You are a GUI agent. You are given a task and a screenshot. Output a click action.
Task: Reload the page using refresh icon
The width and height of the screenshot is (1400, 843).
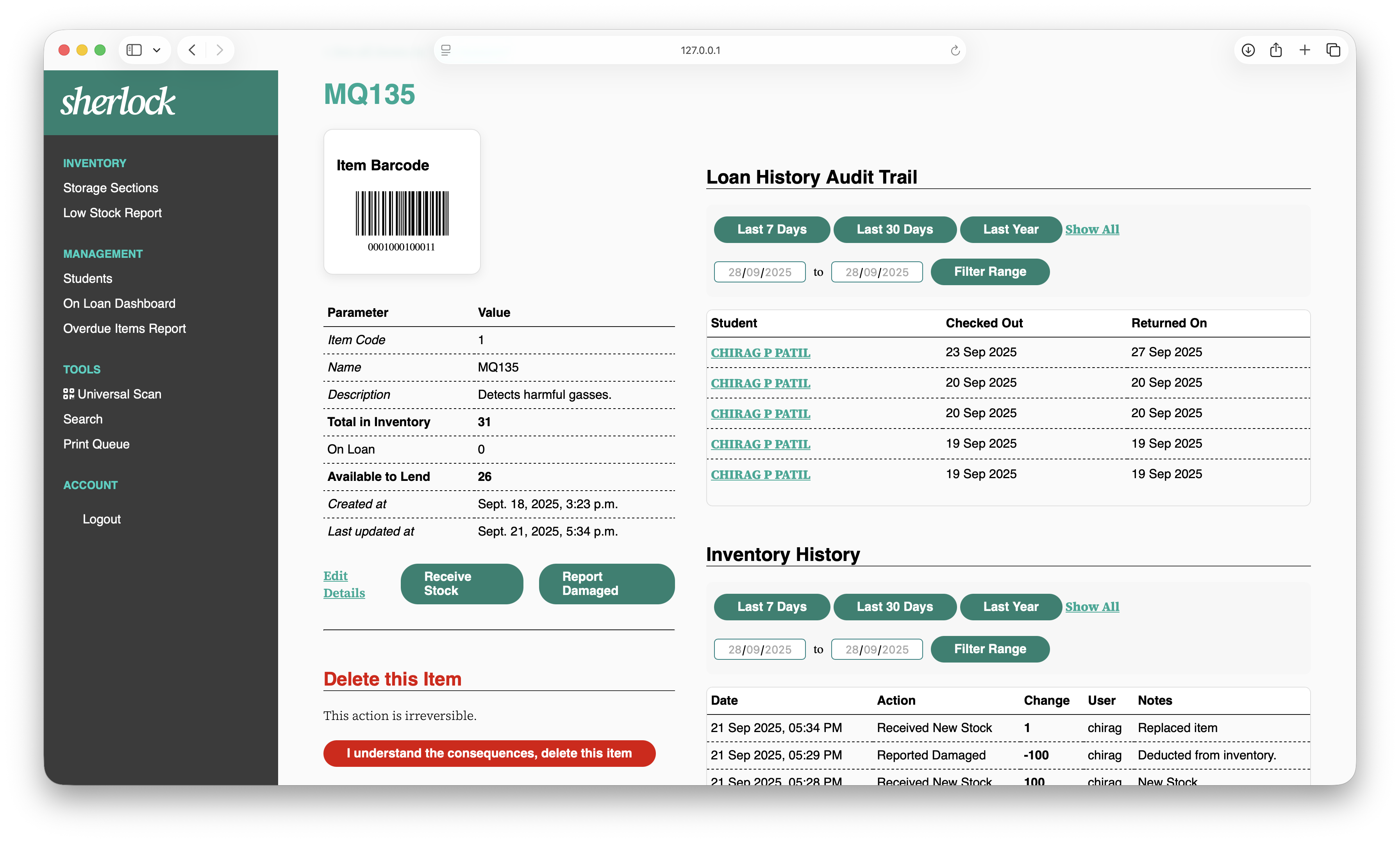pos(955,50)
